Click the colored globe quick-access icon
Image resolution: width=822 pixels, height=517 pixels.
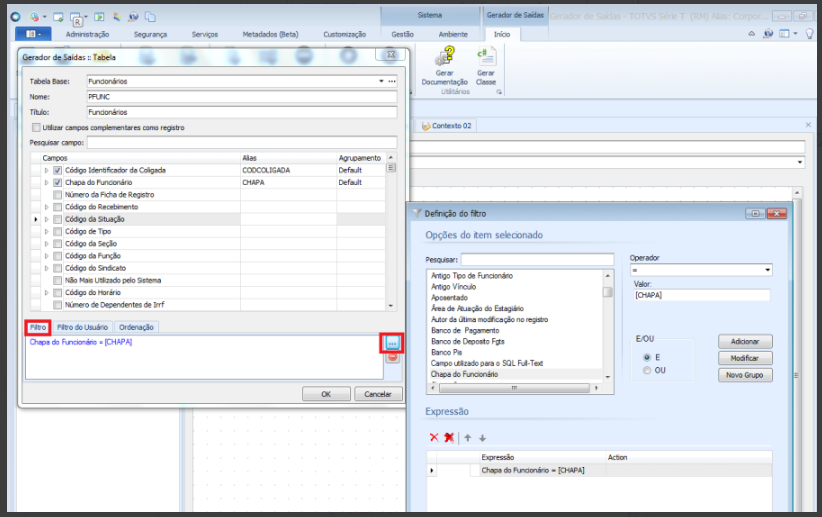pyautogui.click(x=34, y=17)
